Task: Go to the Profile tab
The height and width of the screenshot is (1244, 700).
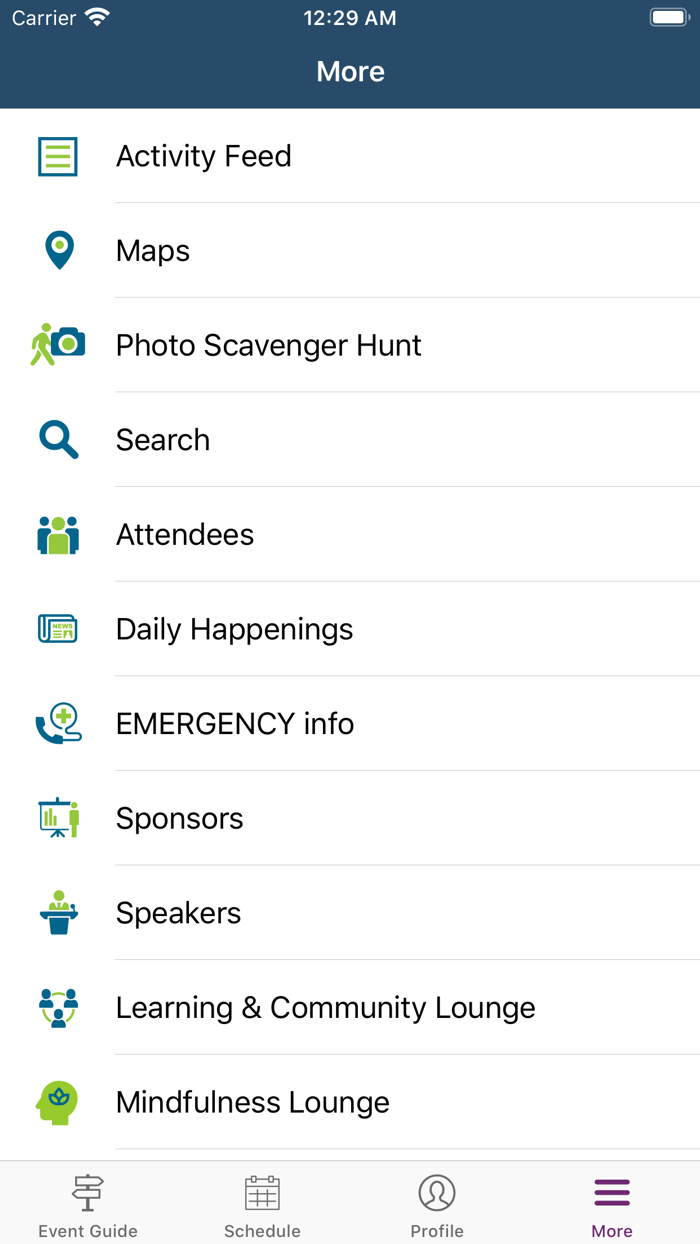Action: click(x=437, y=1203)
